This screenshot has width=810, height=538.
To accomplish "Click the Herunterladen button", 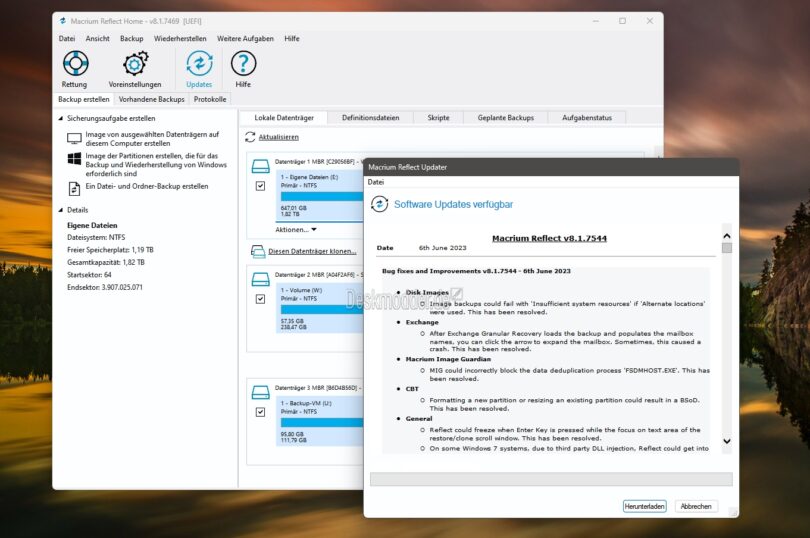I will (x=644, y=506).
